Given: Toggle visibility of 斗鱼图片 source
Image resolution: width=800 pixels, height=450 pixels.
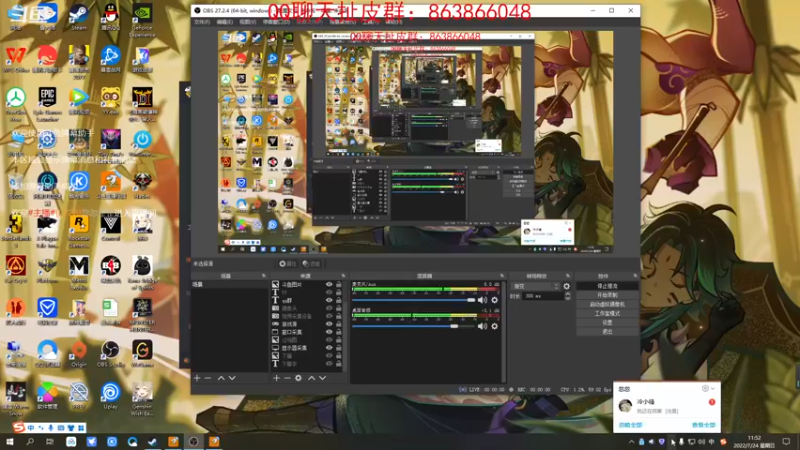Looking at the screenshot, I should (329, 284).
